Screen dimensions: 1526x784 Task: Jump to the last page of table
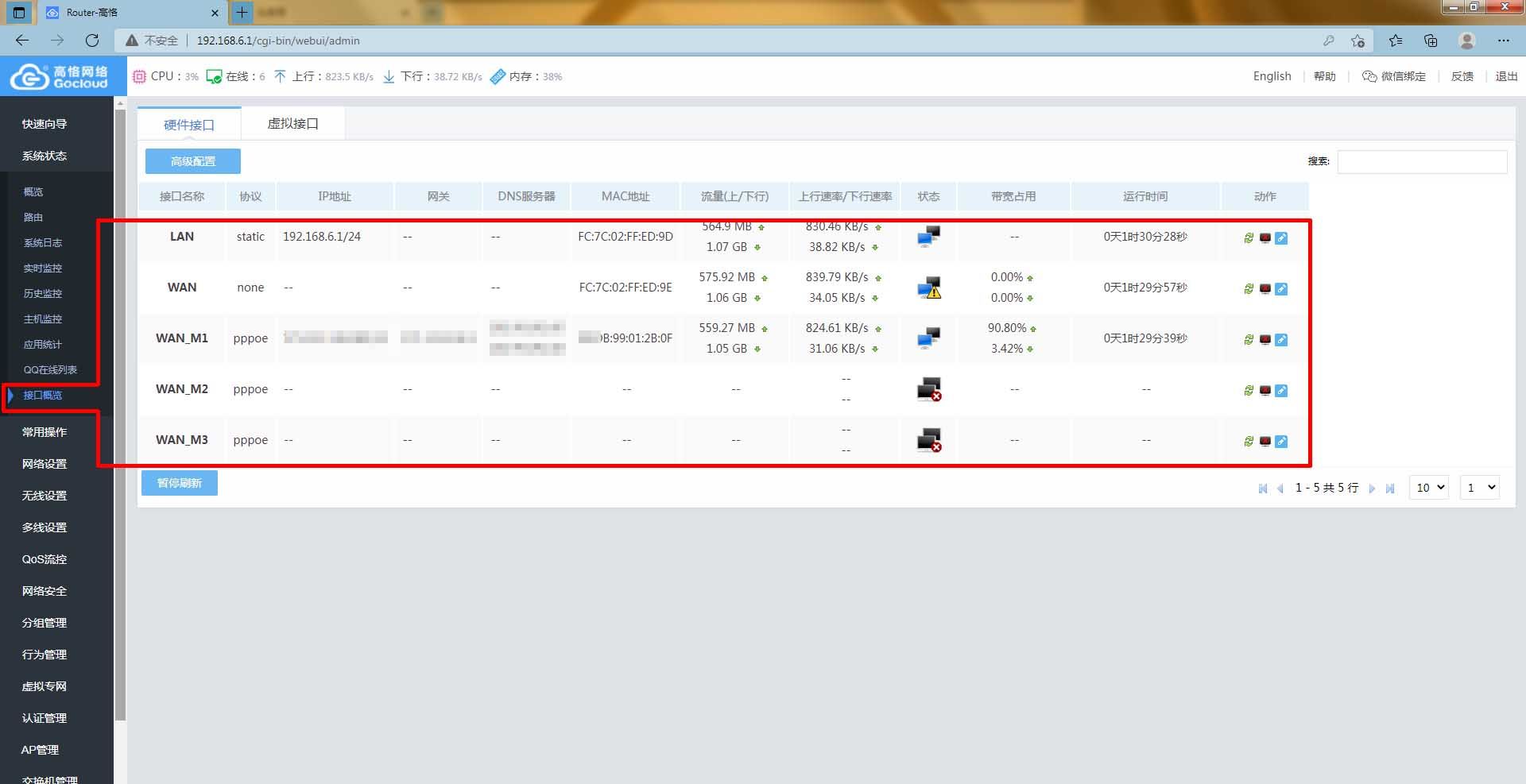pyautogui.click(x=1390, y=489)
